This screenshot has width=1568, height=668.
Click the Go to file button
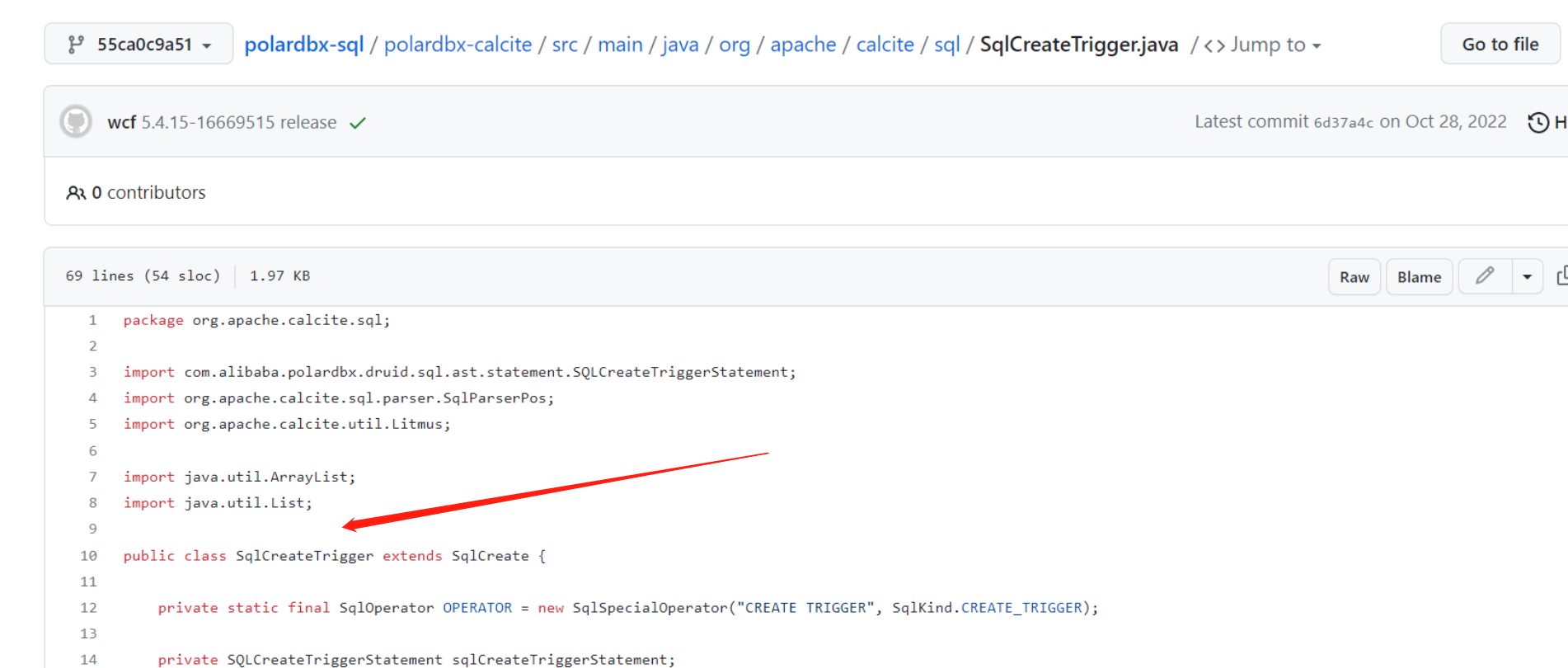coord(1500,45)
